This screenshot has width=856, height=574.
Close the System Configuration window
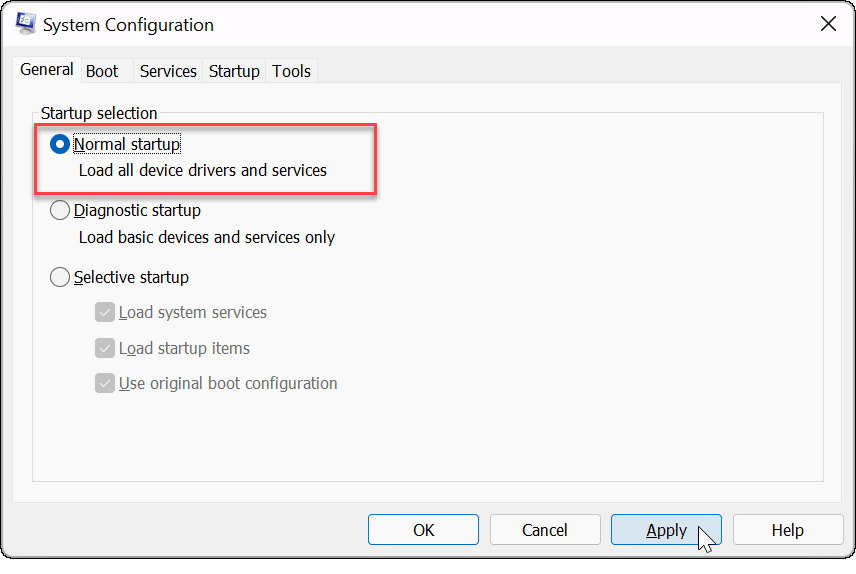point(828,25)
